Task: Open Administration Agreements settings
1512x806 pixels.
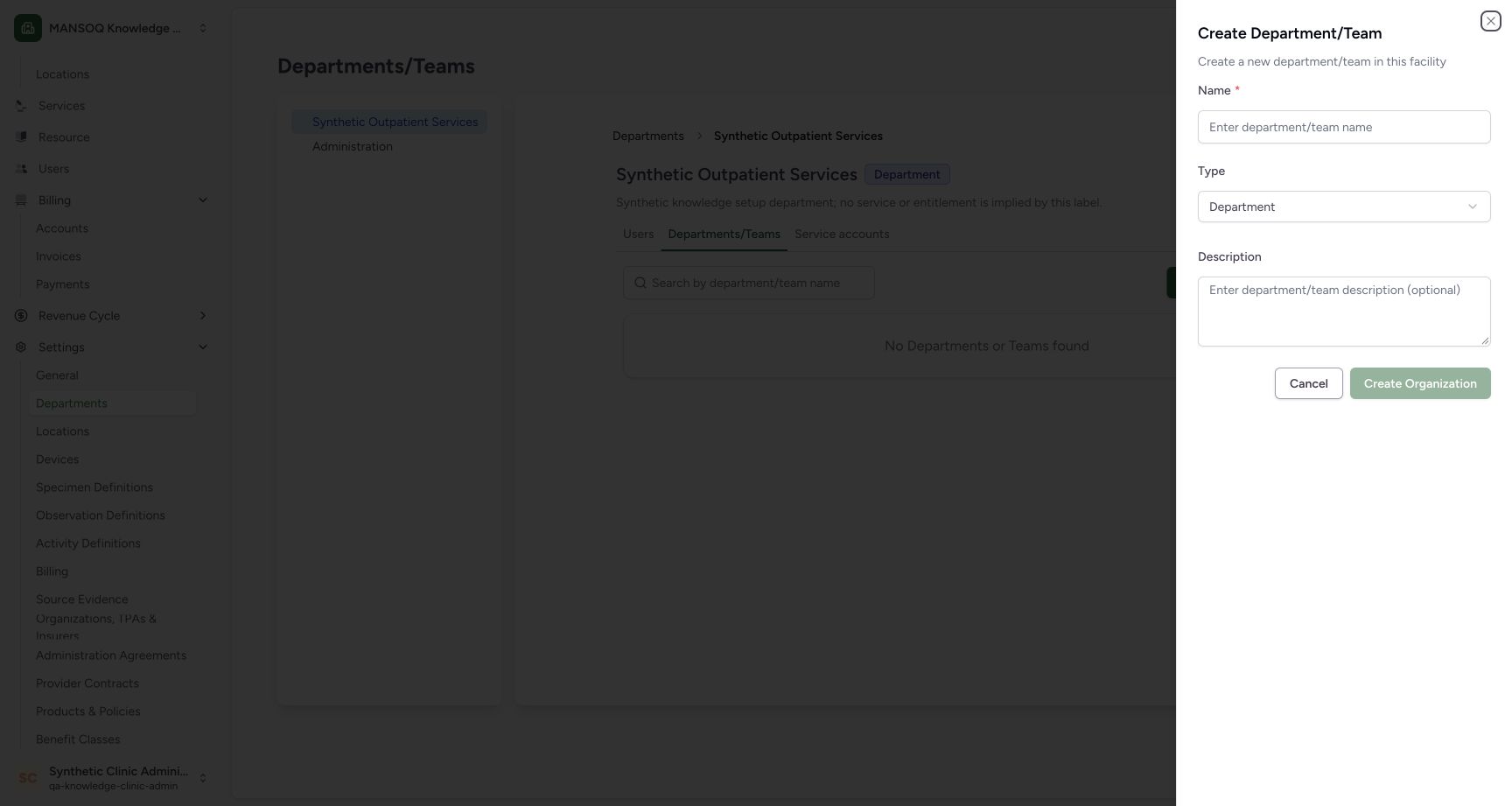Action: coord(111,655)
